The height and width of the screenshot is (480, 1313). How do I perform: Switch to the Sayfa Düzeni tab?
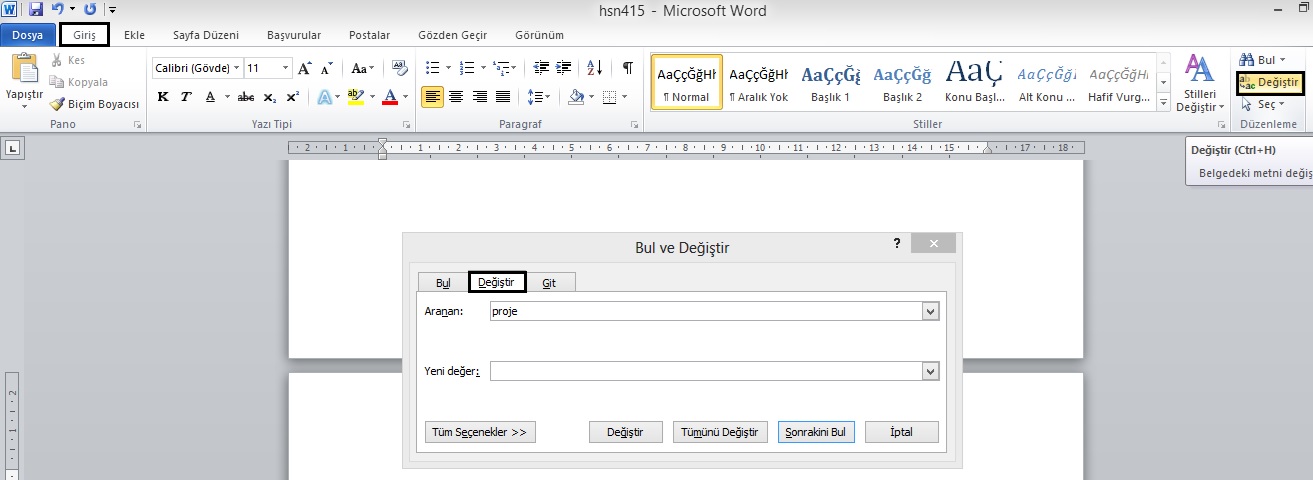(206, 35)
